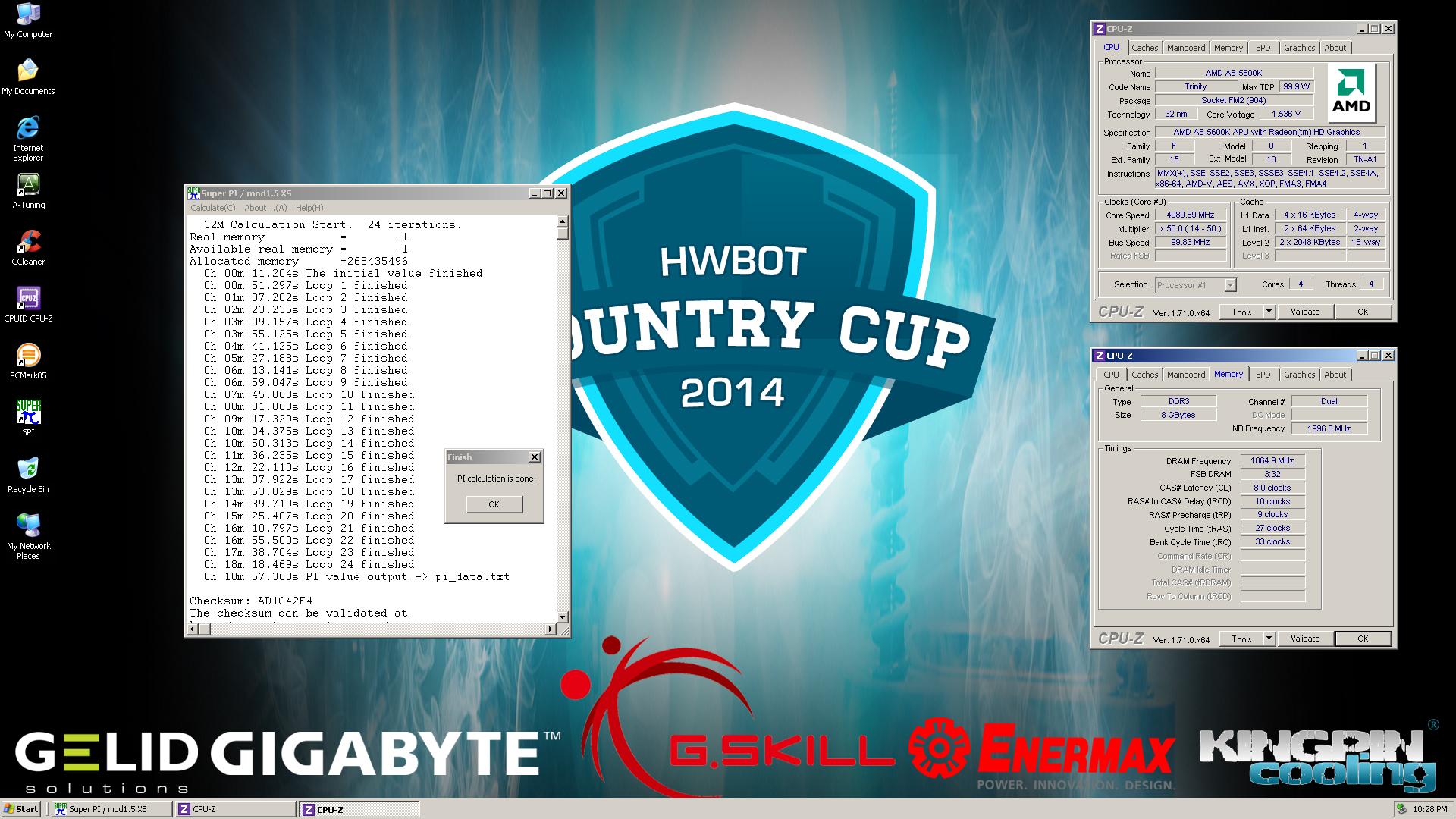Select SPD tab in top CPU-Z window
1456x819 pixels.
tap(1263, 48)
